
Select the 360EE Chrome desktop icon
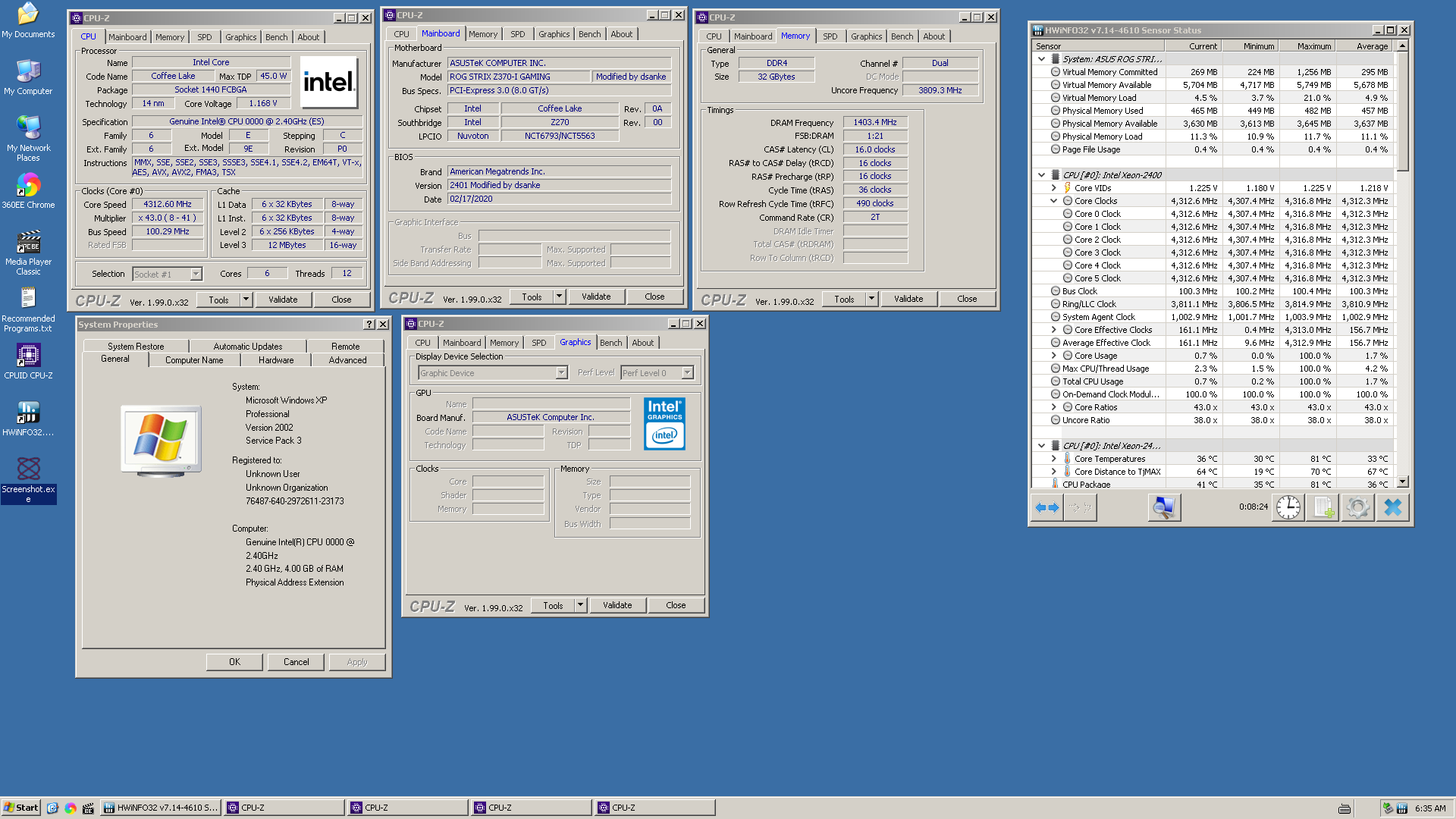28,190
